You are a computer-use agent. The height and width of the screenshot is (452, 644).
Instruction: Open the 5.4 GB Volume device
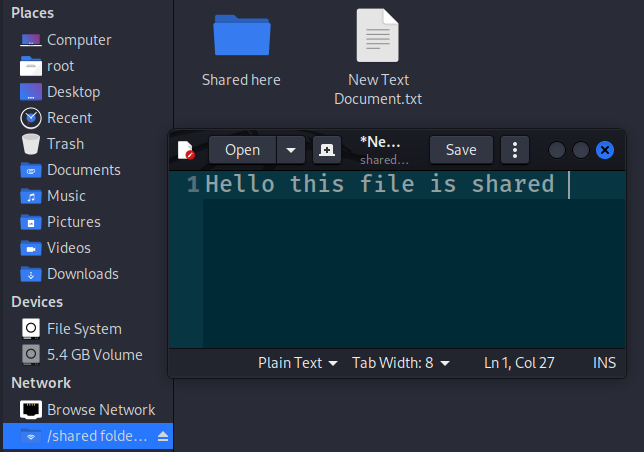pyautogui.click(x=94, y=354)
